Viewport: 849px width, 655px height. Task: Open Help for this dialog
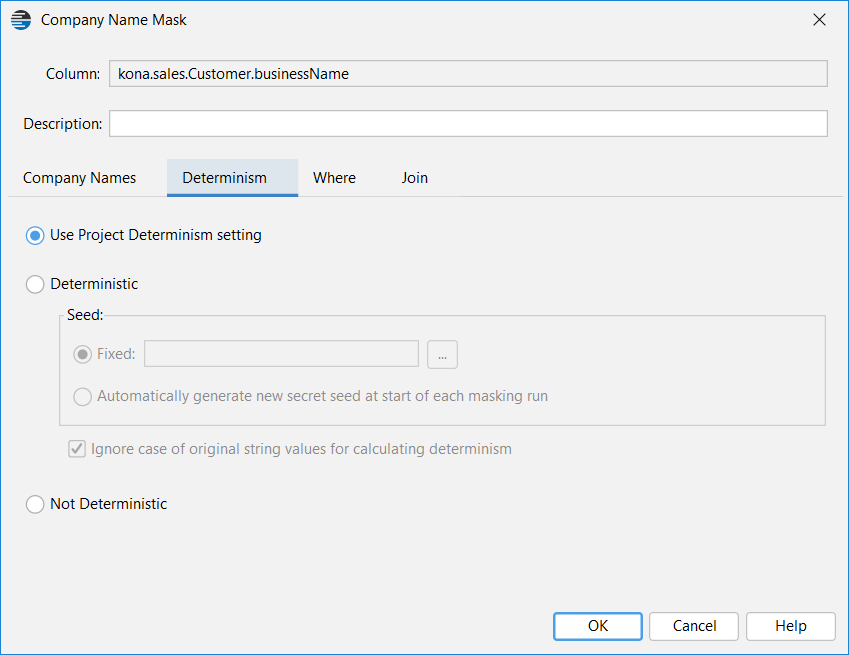click(x=791, y=626)
